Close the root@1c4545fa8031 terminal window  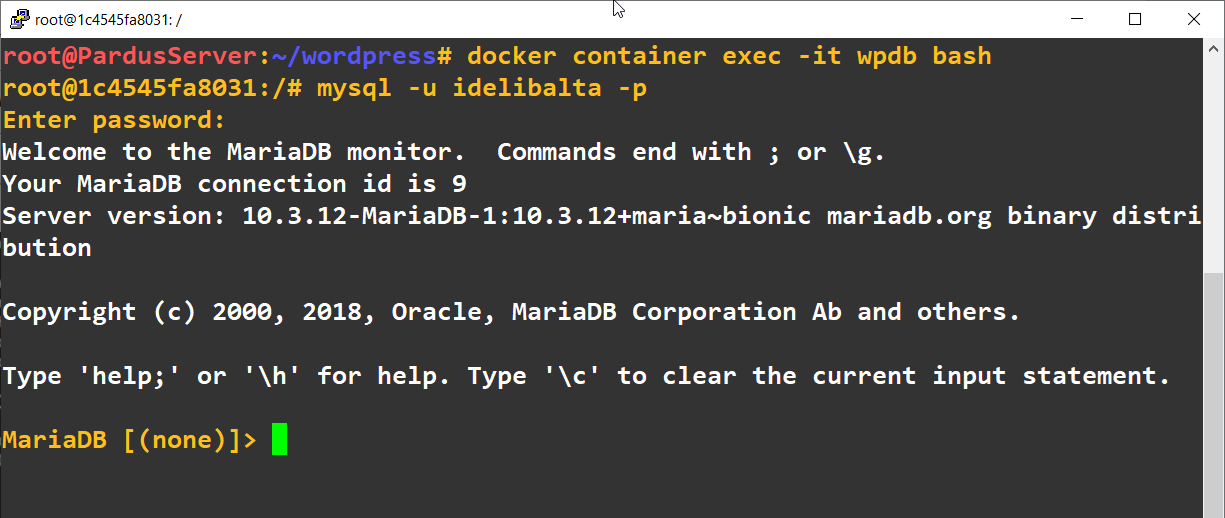1194,19
